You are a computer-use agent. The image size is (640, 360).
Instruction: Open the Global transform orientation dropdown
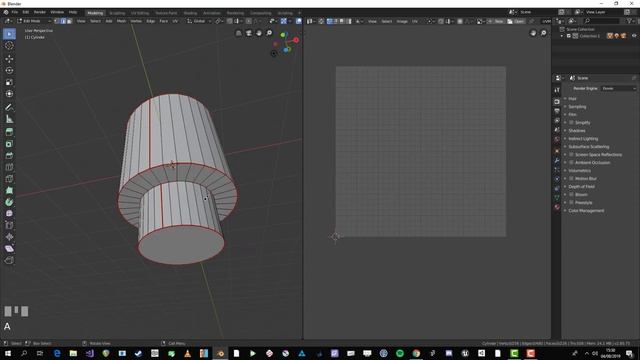(199, 21)
